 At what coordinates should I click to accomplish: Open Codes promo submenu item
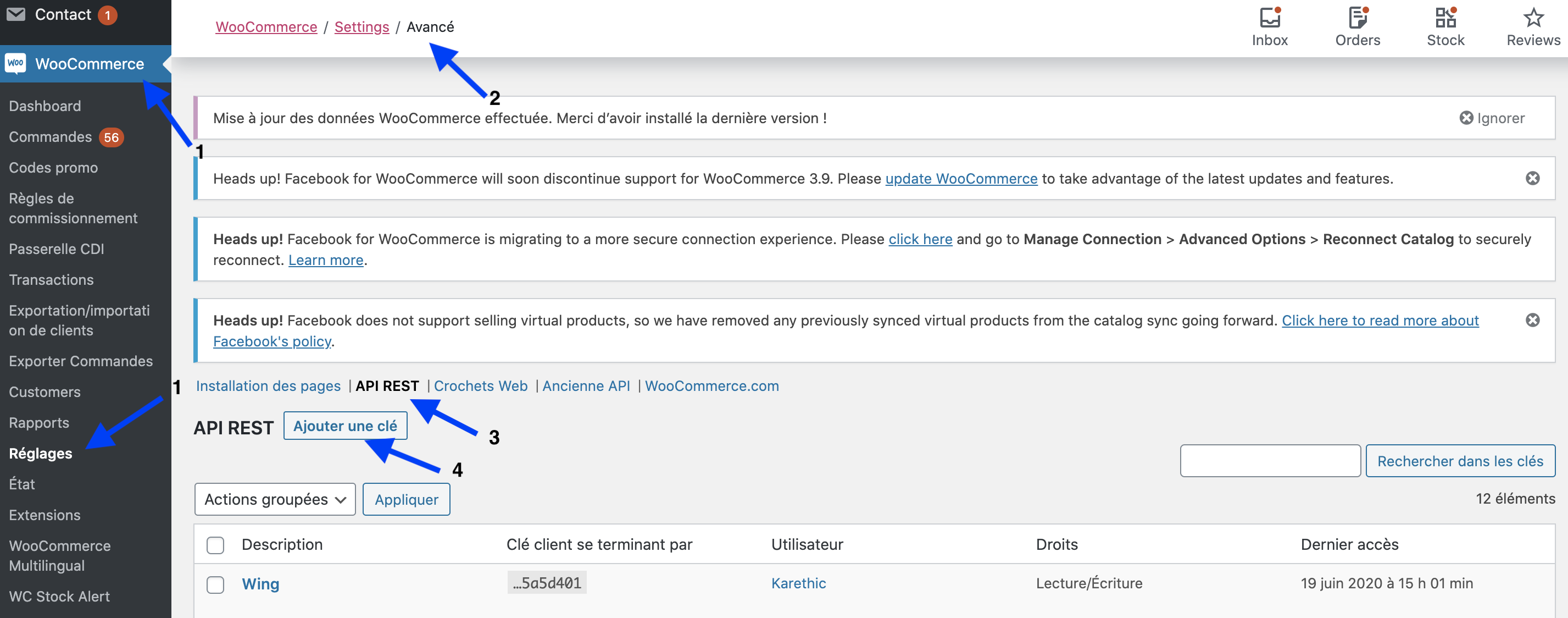coord(53,168)
